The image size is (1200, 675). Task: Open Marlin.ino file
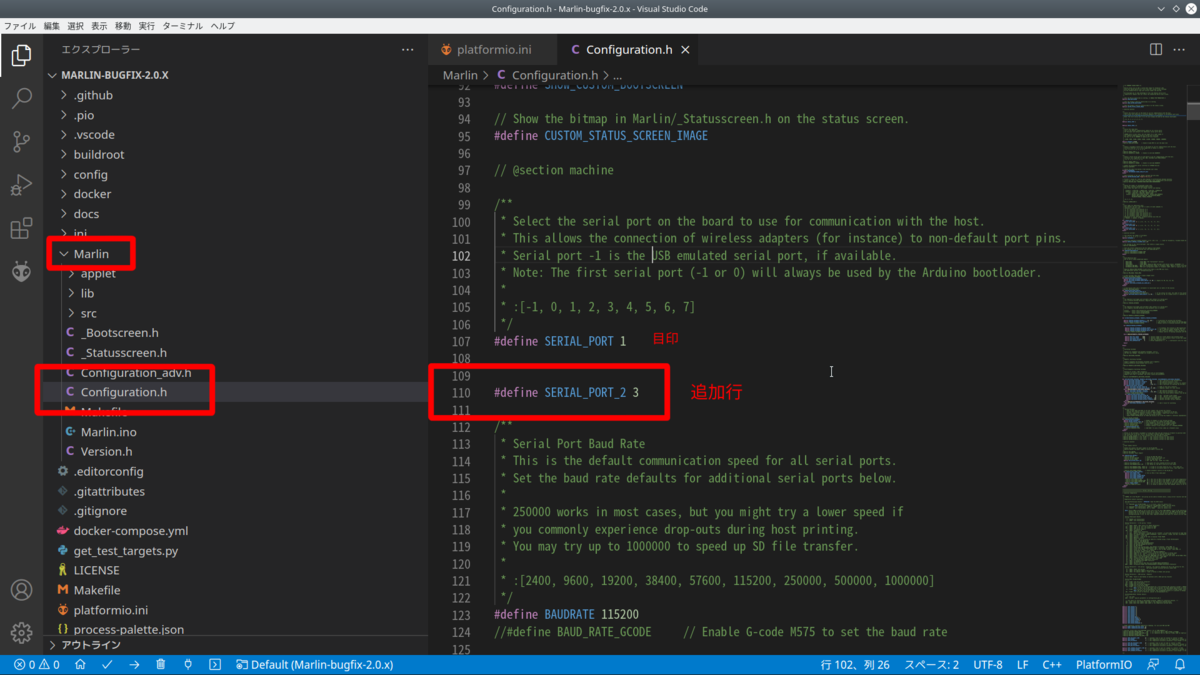109,432
